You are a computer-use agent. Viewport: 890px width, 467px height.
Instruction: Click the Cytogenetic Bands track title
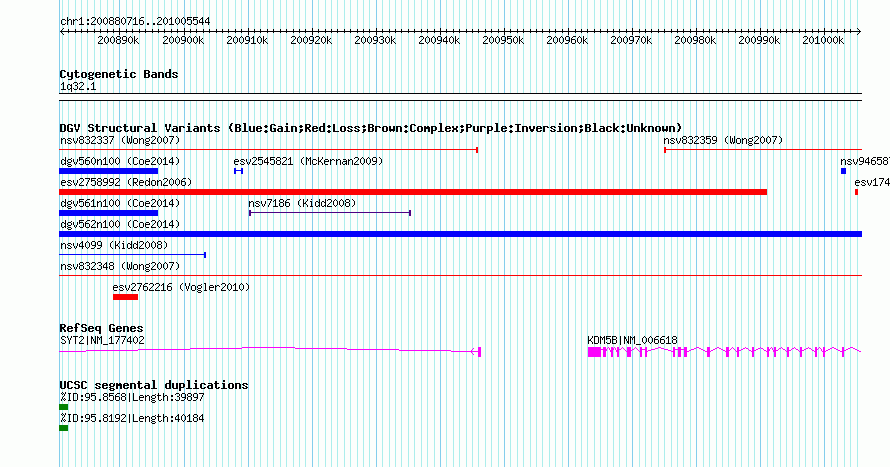(119, 74)
